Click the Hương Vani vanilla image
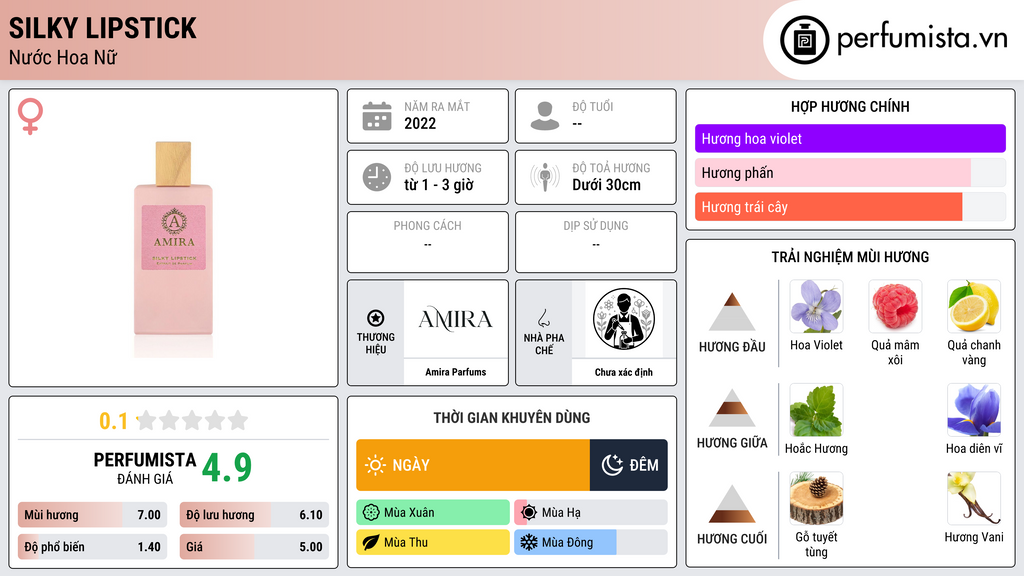 click(x=974, y=499)
